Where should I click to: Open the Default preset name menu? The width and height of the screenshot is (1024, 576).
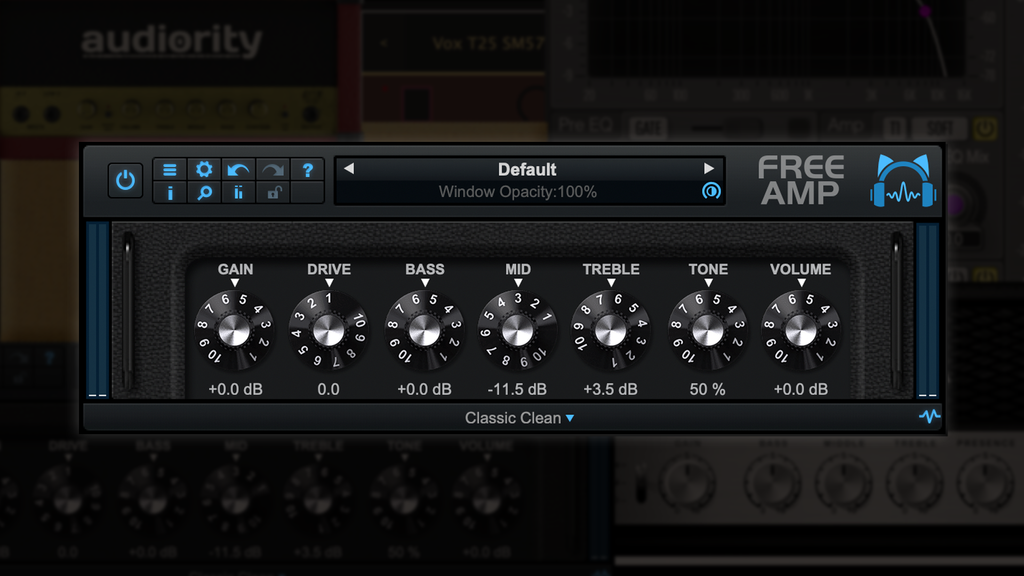point(527,170)
